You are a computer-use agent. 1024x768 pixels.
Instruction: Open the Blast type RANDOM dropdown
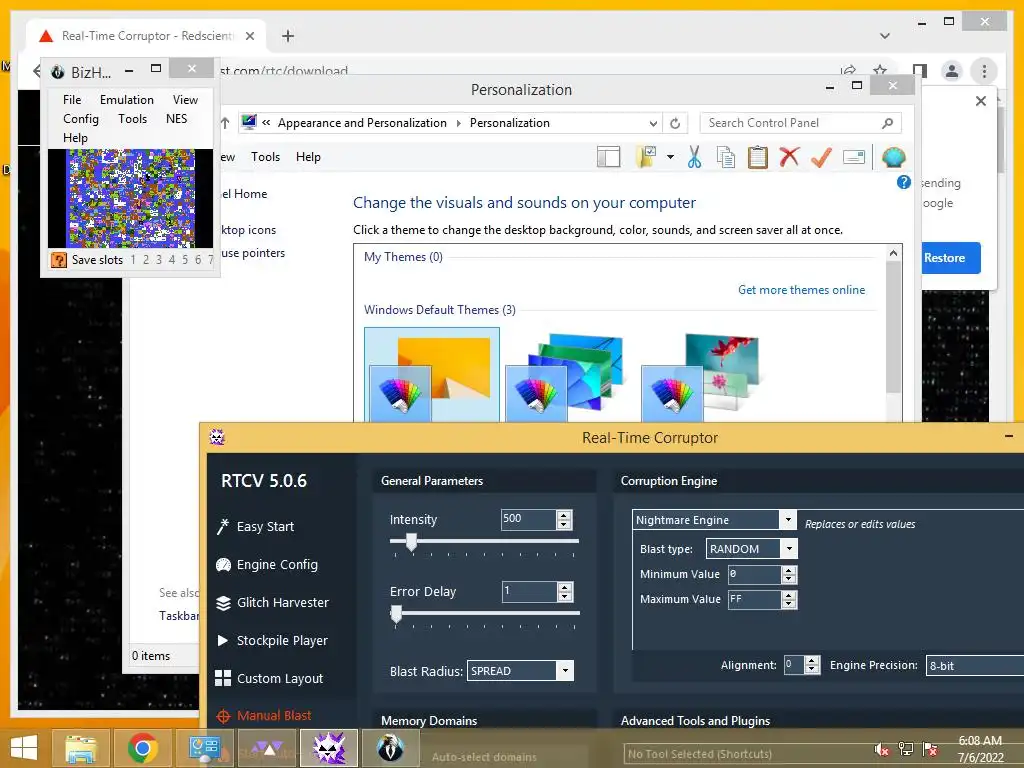click(x=789, y=549)
